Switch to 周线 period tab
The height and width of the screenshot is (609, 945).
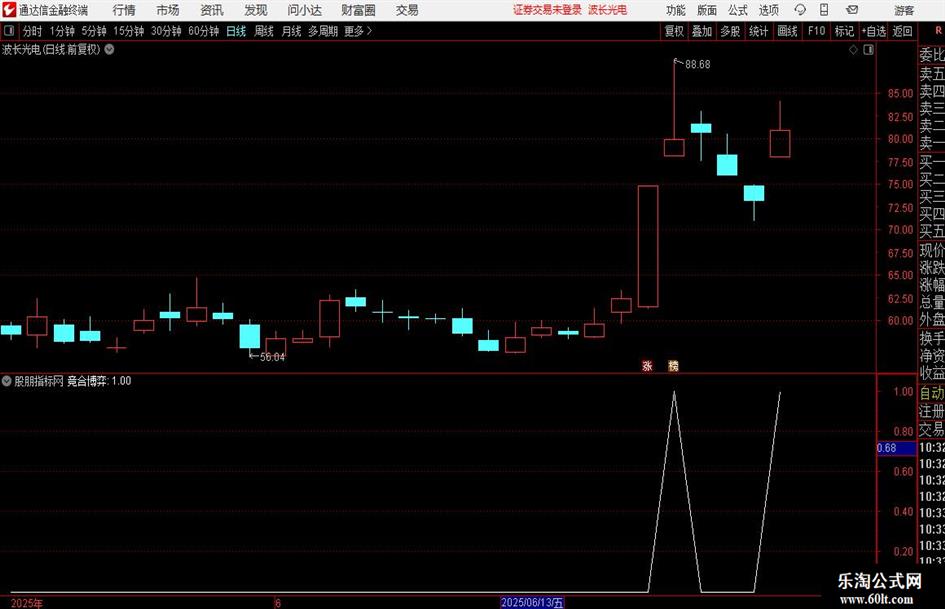263,31
